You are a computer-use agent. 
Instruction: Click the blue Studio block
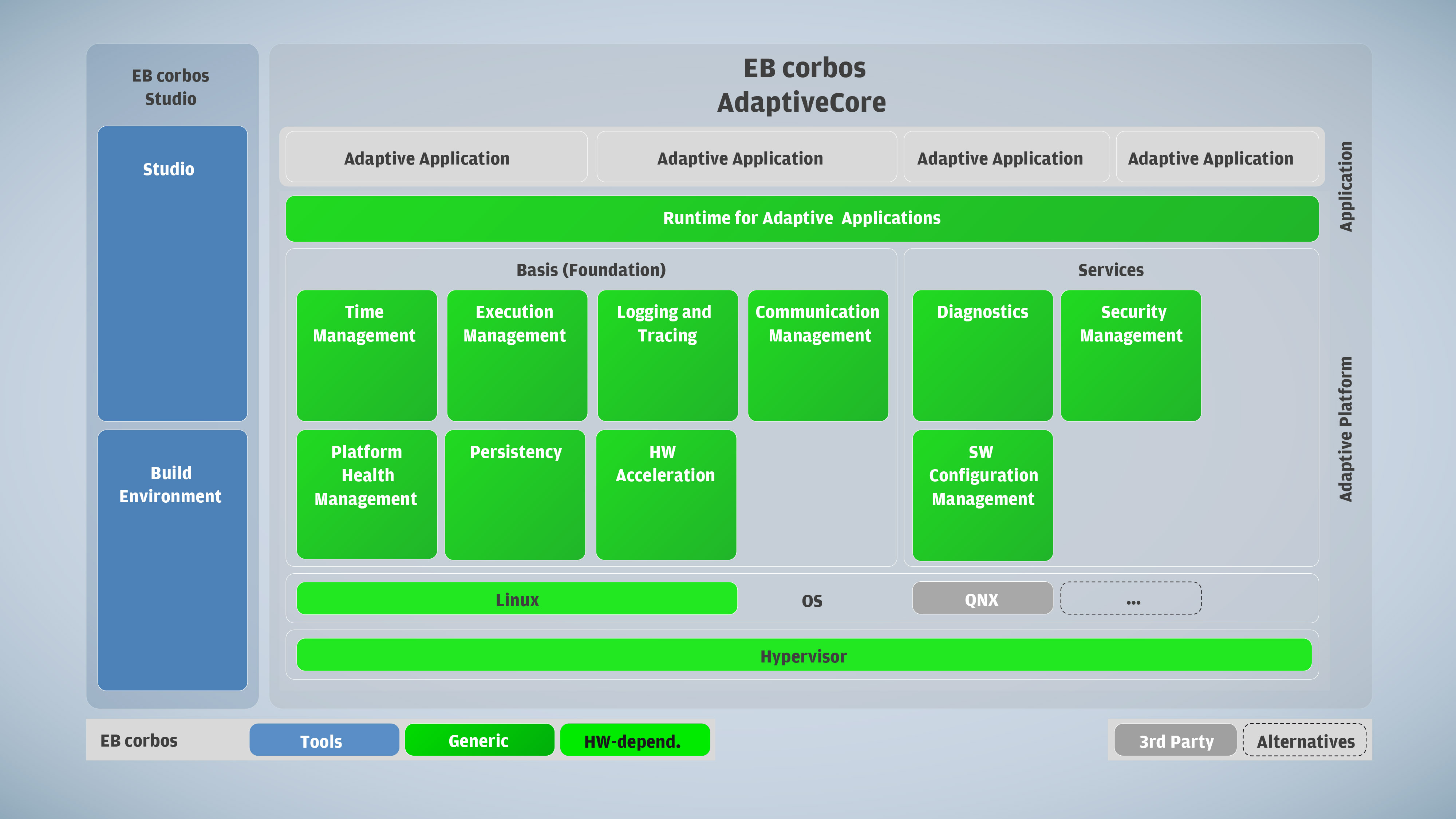(172, 273)
